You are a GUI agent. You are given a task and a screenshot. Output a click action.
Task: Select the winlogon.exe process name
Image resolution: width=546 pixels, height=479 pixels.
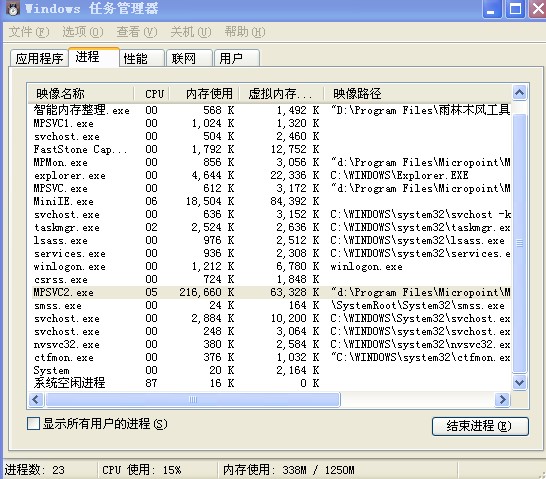tap(70, 267)
